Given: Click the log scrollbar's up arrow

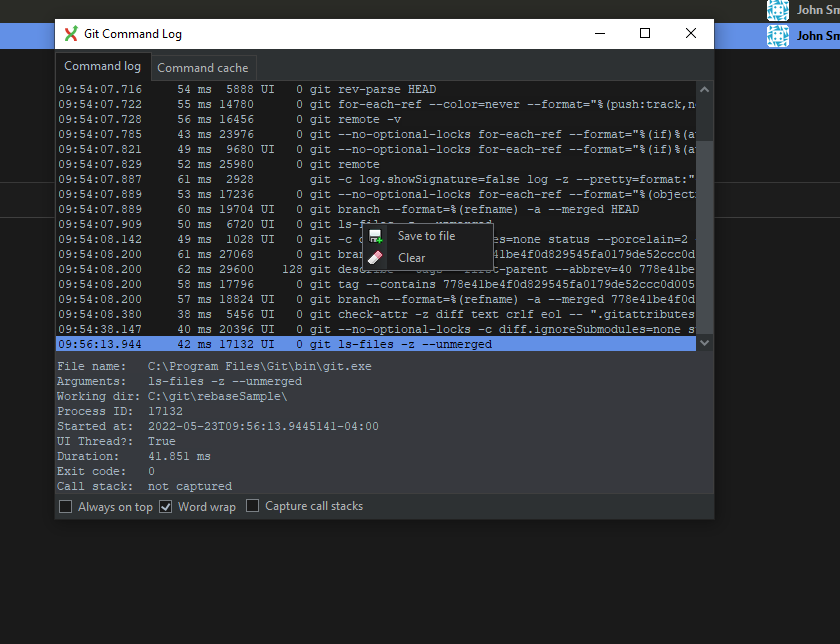Looking at the screenshot, I should [705, 88].
